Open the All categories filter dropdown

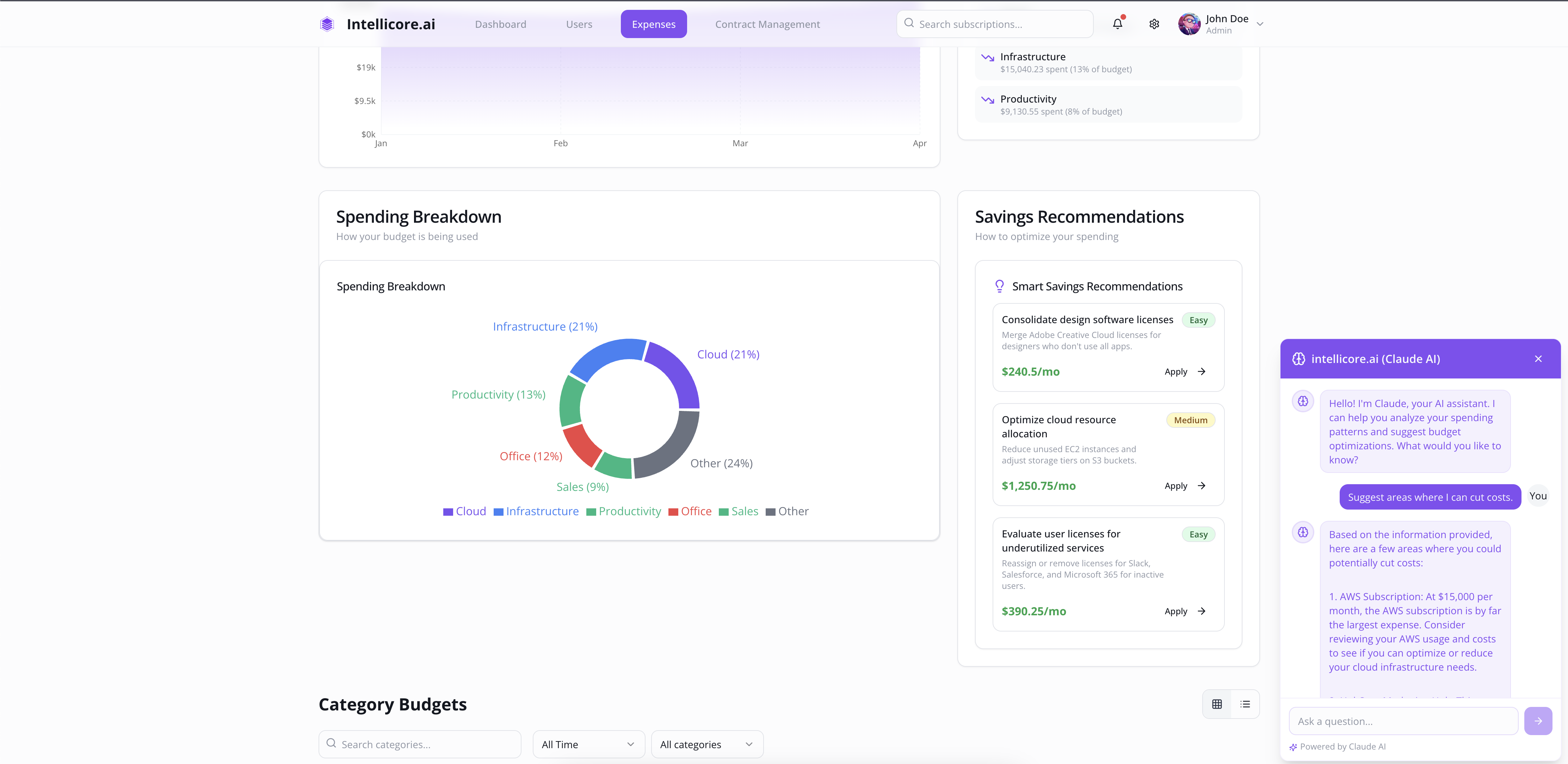tap(706, 744)
